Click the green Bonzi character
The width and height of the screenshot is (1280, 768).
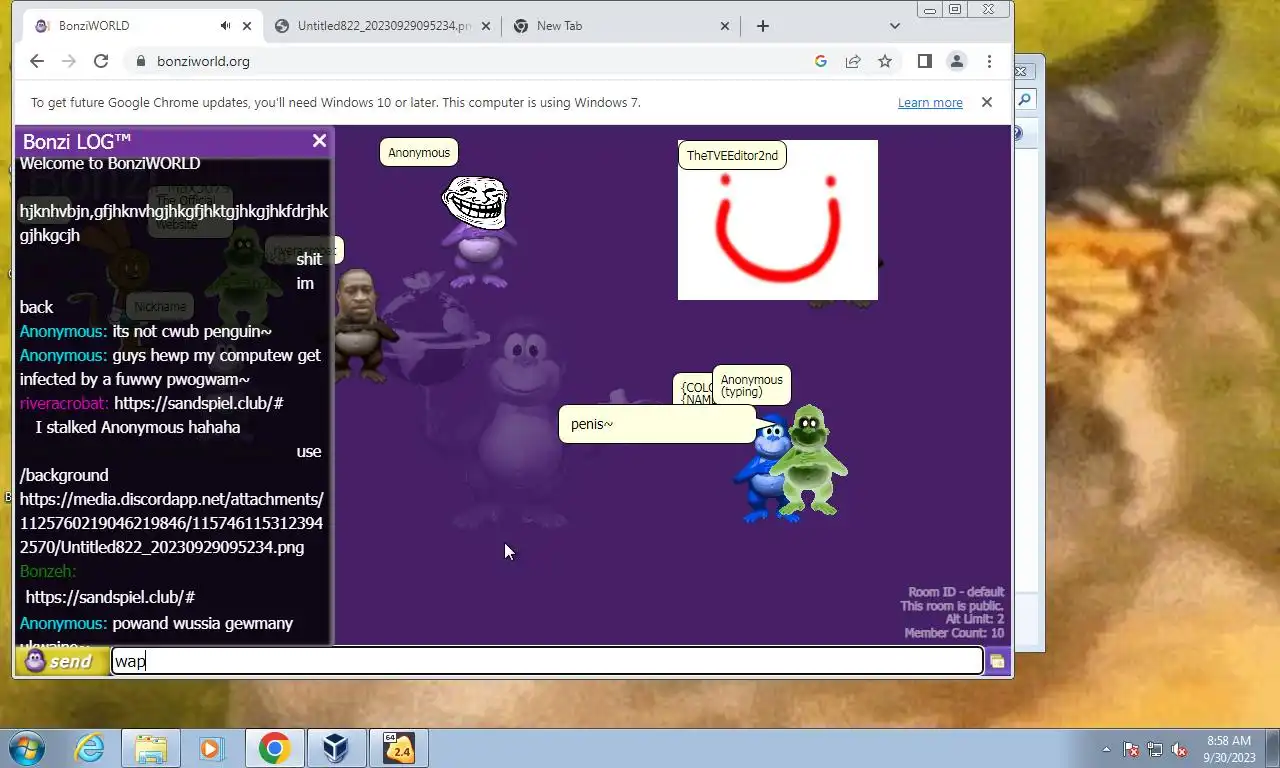pyautogui.click(x=808, y=460)
